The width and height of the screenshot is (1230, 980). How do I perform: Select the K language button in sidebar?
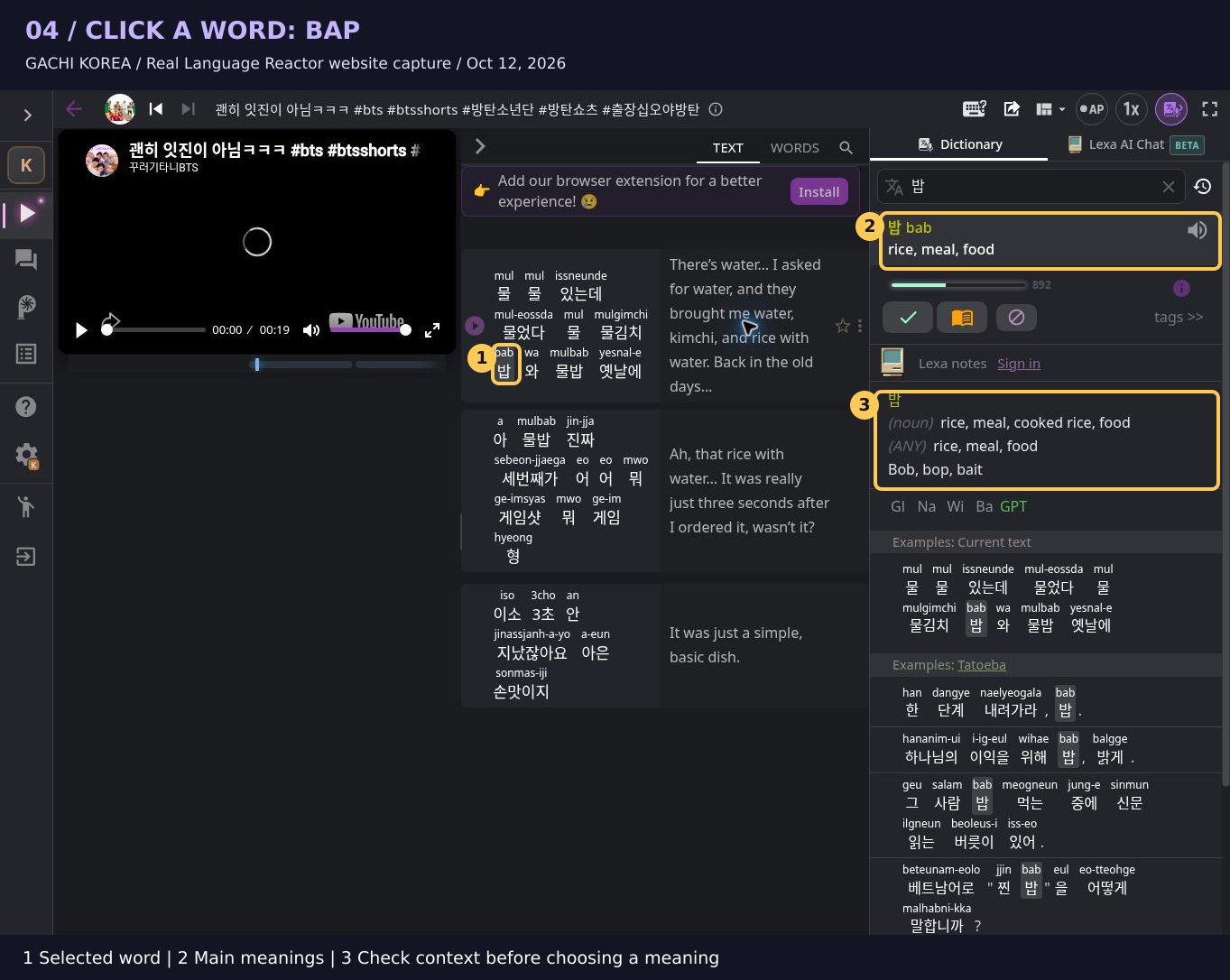26,165
